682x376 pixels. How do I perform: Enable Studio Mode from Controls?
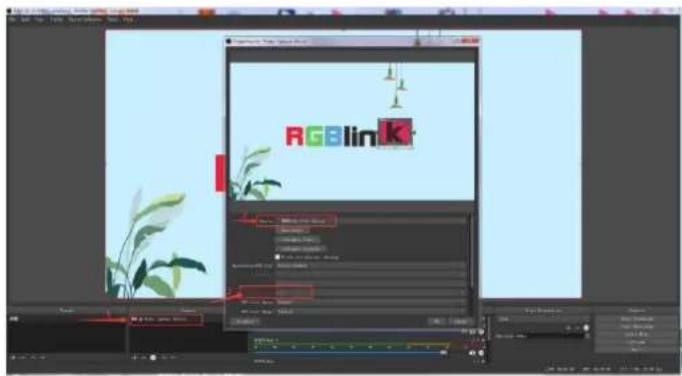(x=637, y=335)
